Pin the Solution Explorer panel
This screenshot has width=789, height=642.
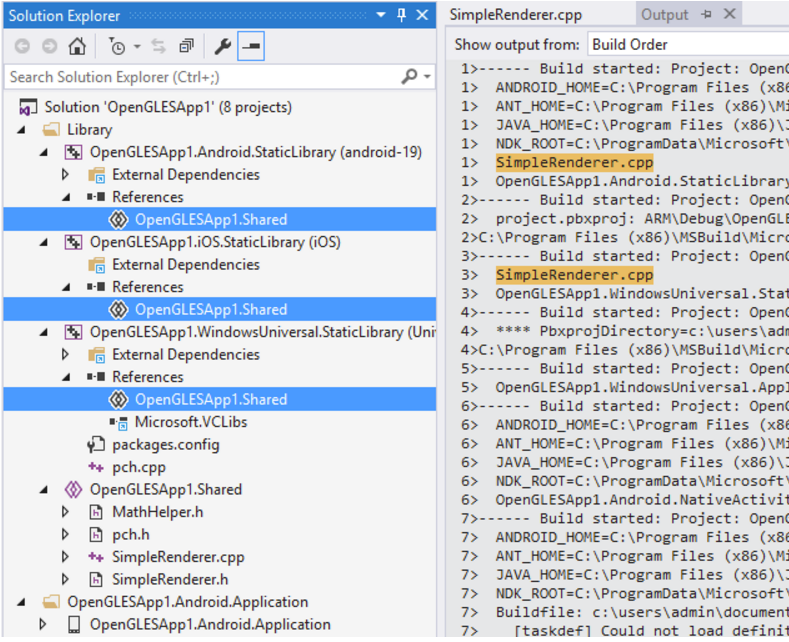402,15
